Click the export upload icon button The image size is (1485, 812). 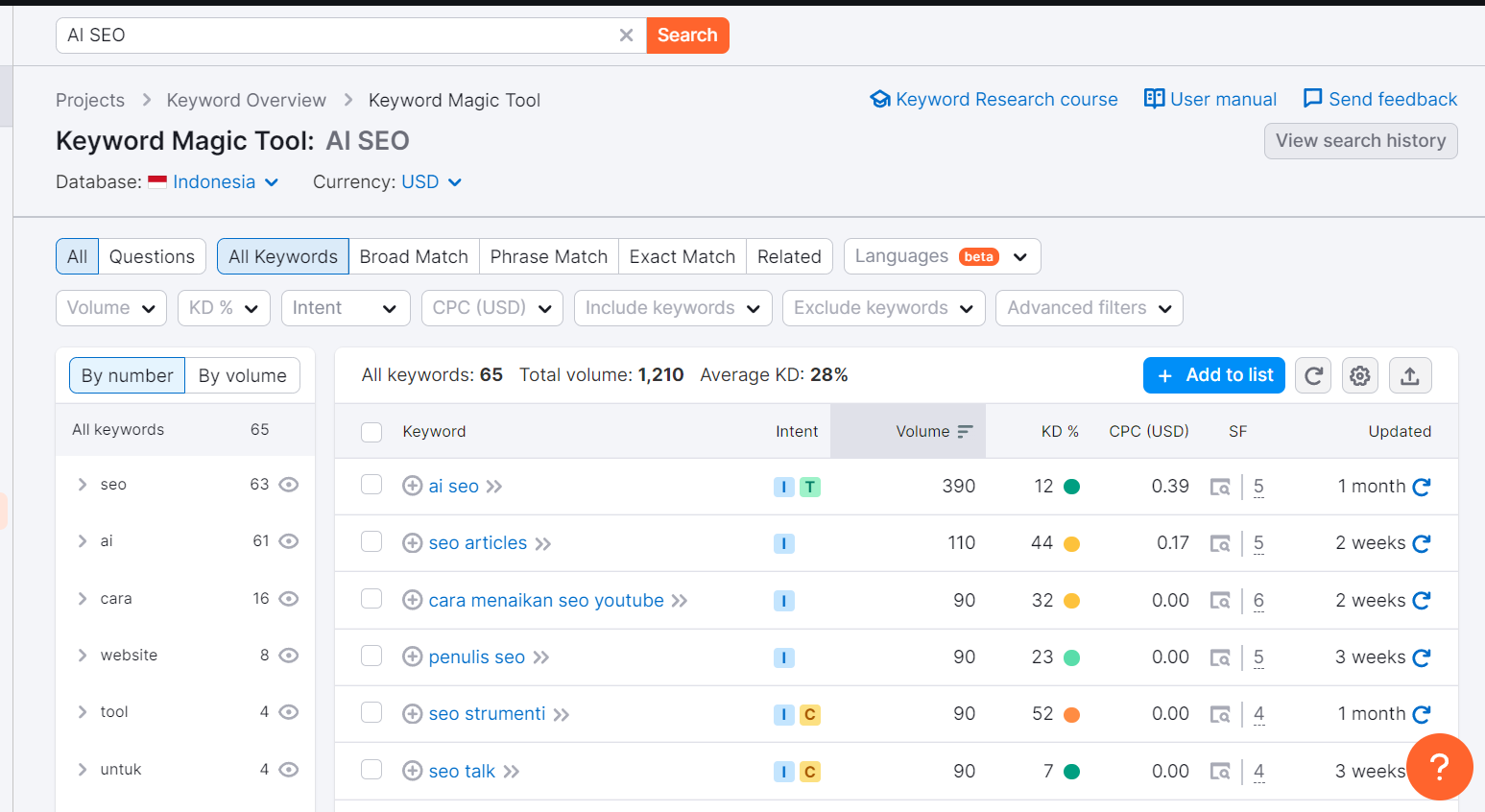1409,375
